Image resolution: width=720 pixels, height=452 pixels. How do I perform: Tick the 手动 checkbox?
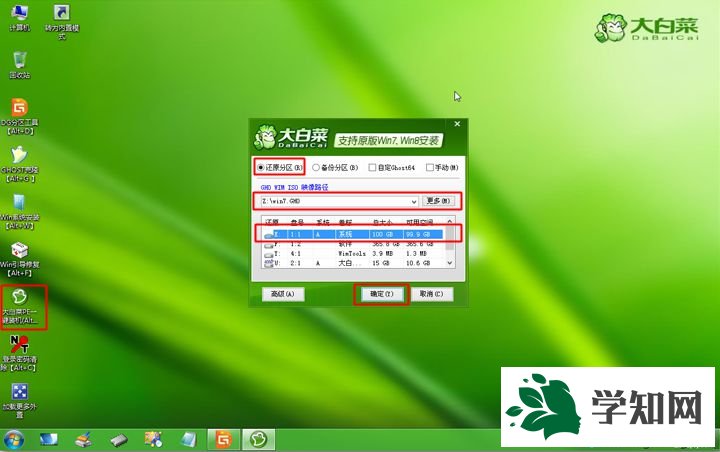click(x=430, y=167)
